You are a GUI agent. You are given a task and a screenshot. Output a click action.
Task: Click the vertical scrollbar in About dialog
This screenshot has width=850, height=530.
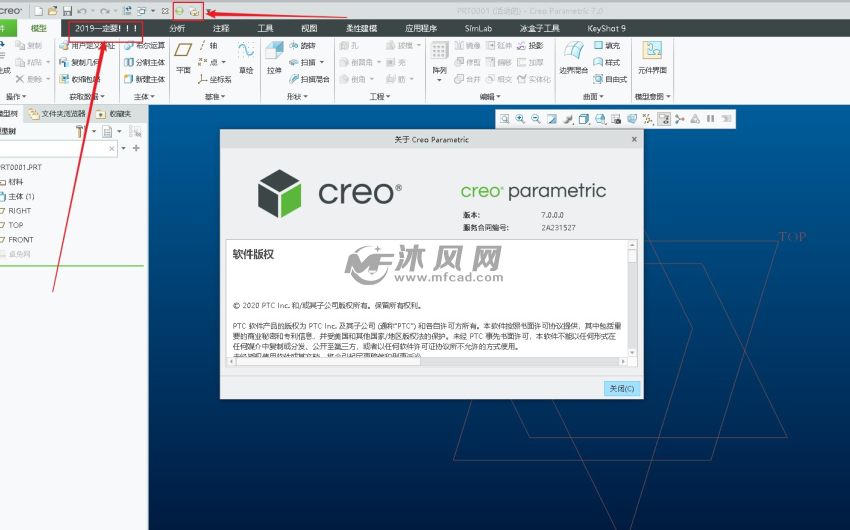click(632, 298)
